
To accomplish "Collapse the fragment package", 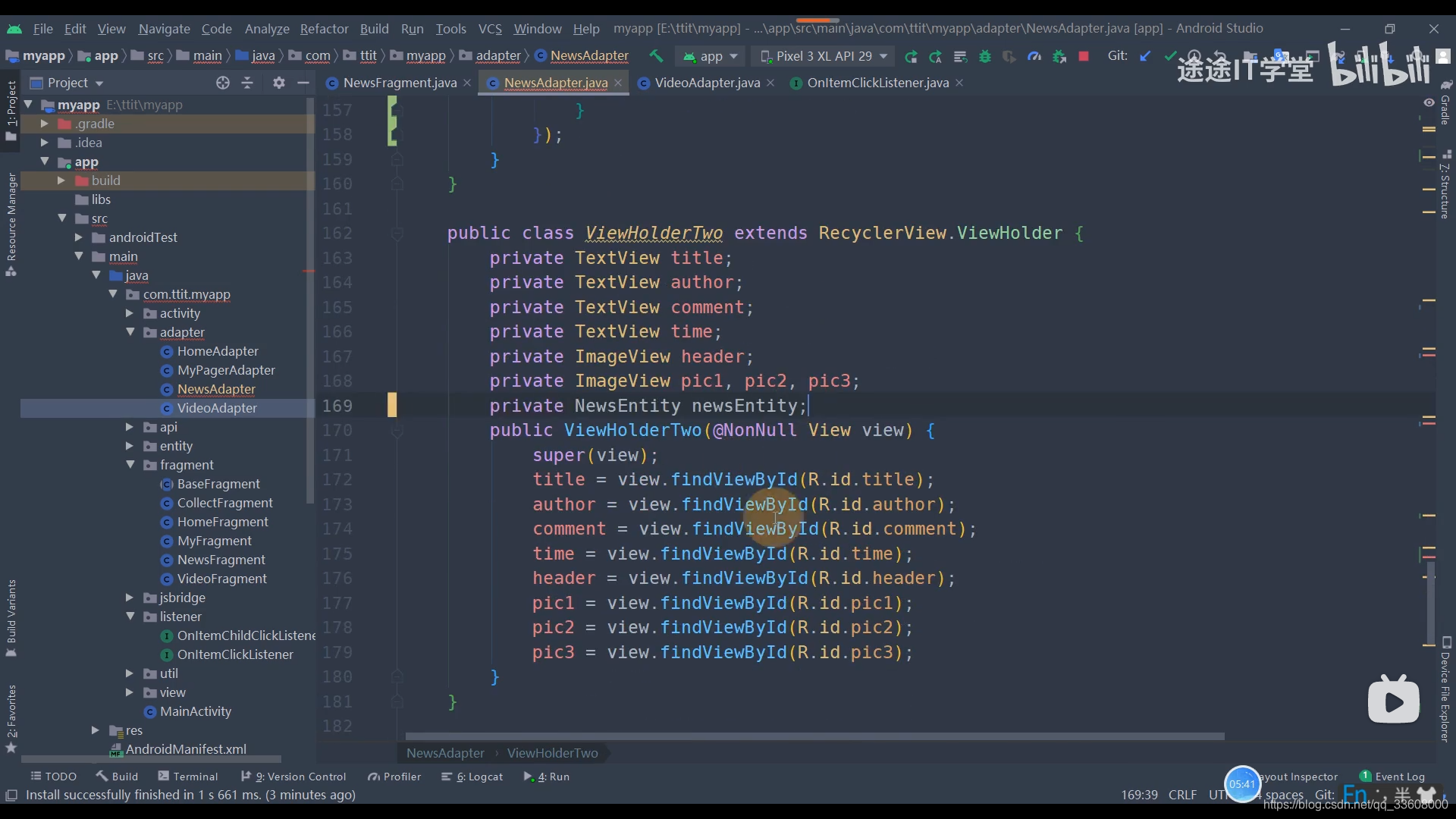I will point(130,465).
